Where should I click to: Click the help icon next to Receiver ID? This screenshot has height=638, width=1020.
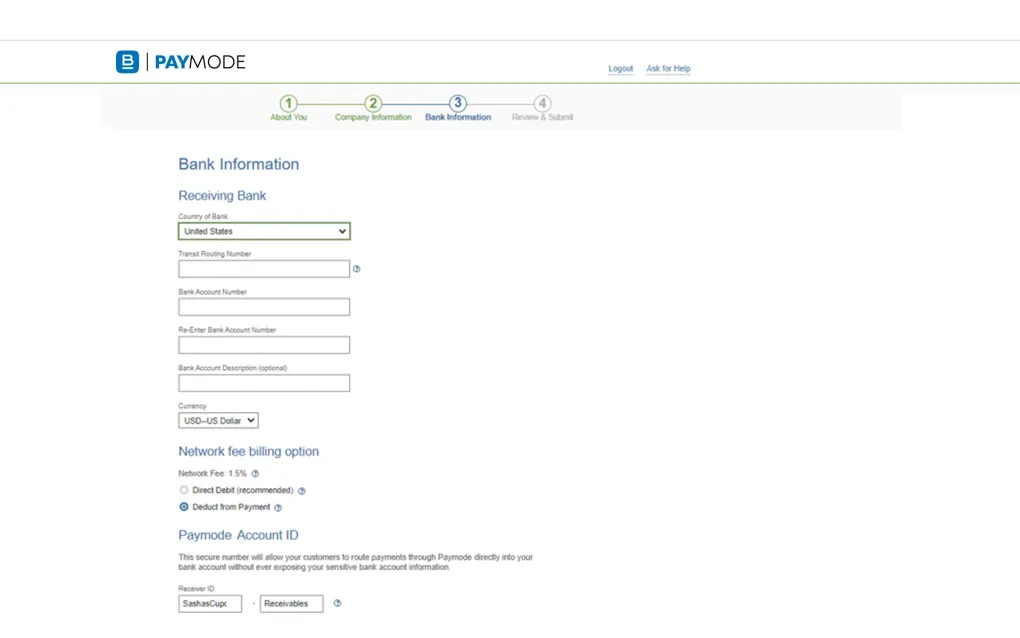[337, 603]
